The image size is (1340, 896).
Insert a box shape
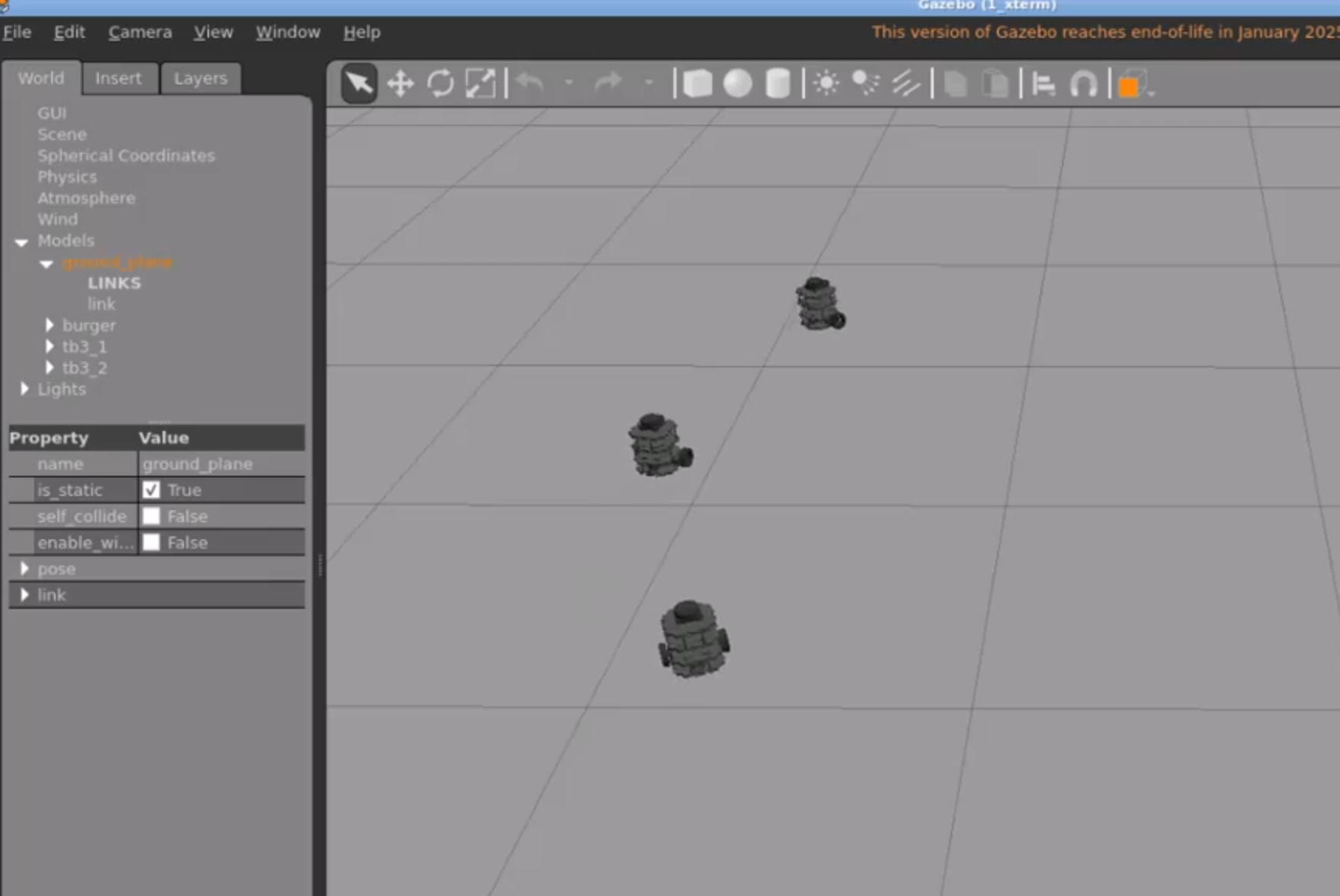[x=697, y=84]
